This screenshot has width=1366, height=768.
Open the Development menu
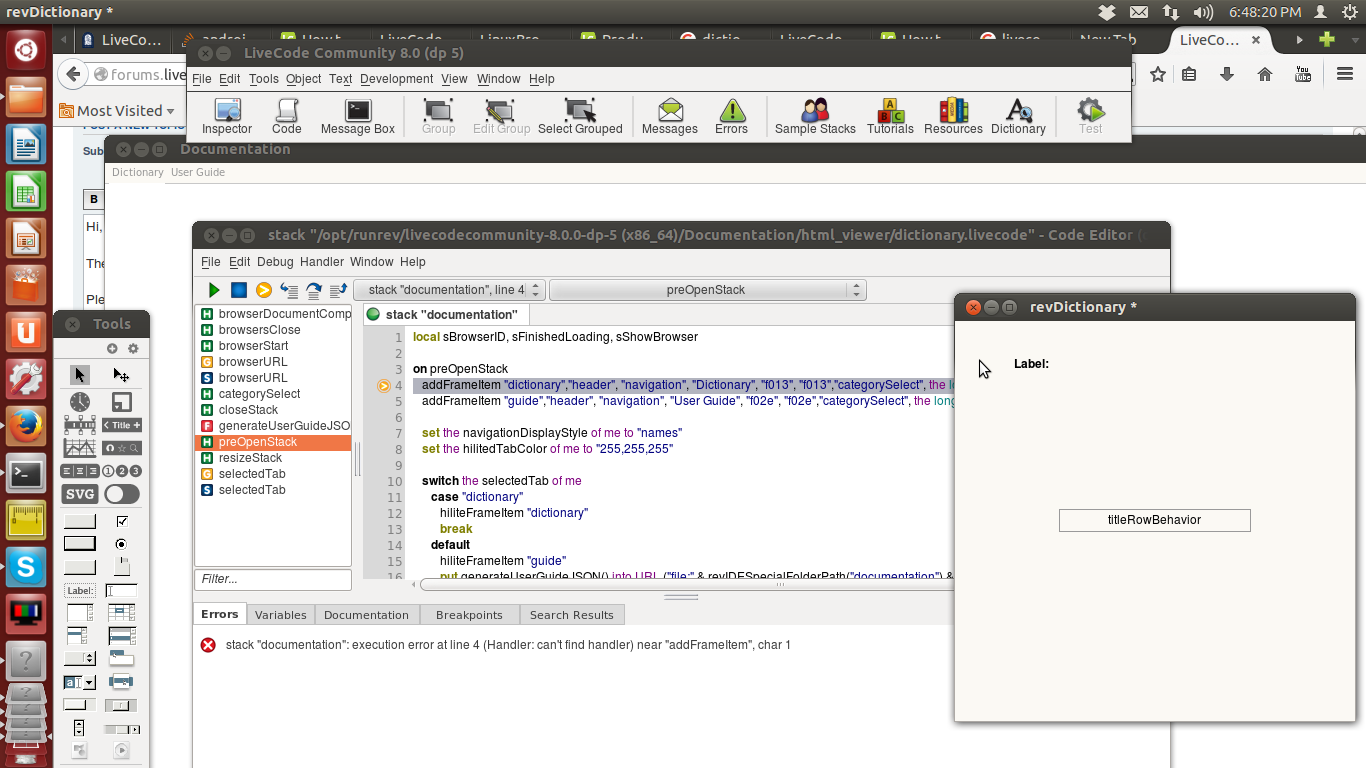coord(396,79)
